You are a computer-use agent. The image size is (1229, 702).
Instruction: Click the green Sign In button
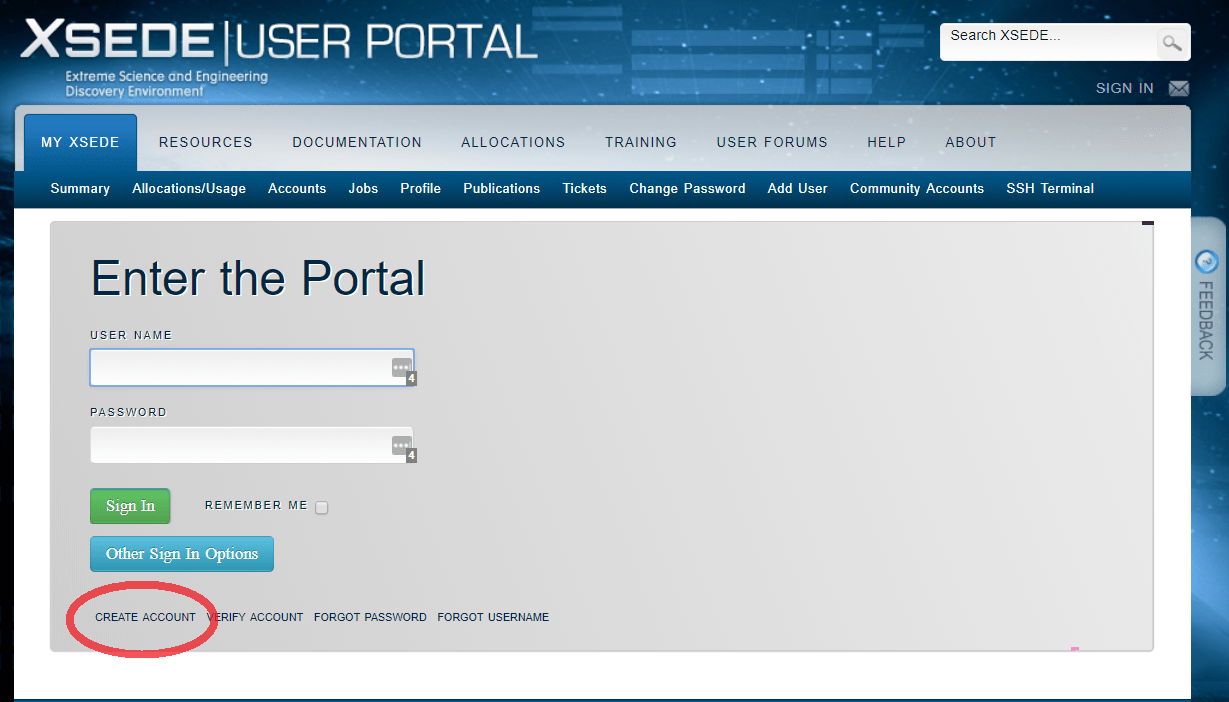130,506
